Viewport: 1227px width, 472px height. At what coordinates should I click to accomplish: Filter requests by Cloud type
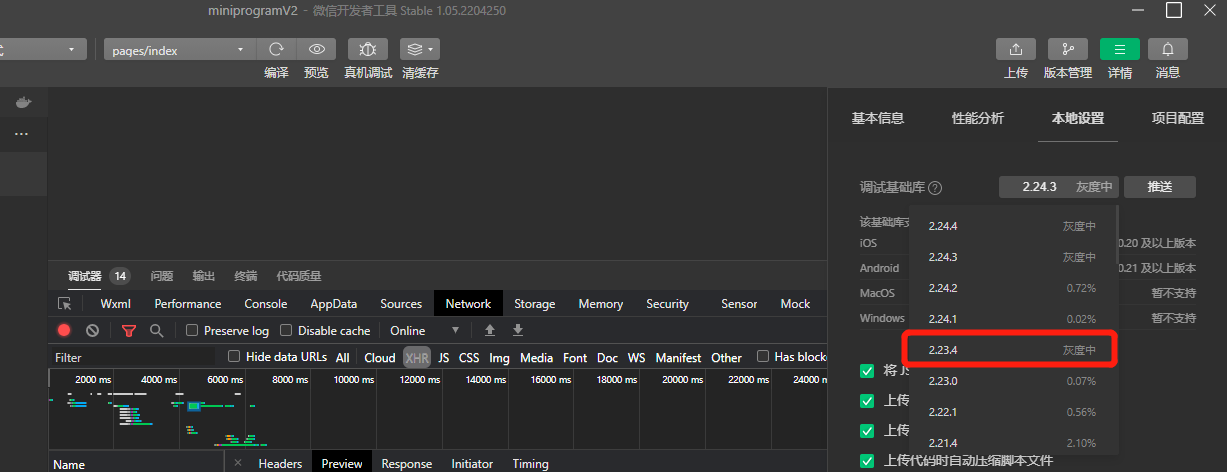[379, 357]
